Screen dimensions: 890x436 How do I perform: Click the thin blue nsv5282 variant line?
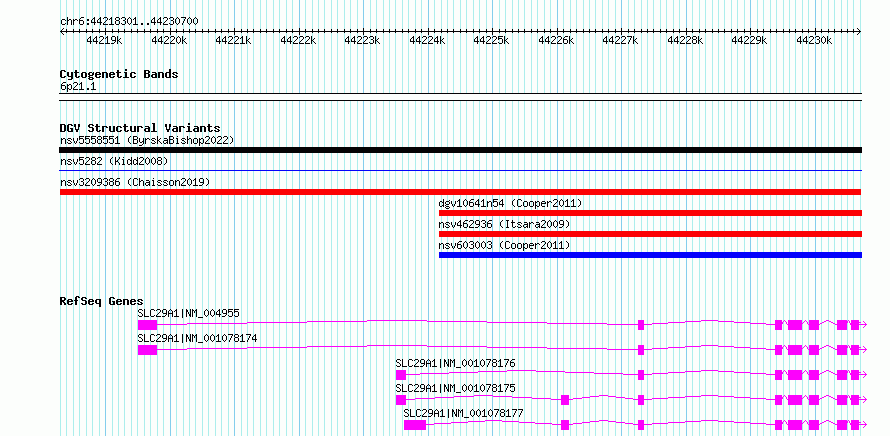pyautogui.click(x=460, y=170)
